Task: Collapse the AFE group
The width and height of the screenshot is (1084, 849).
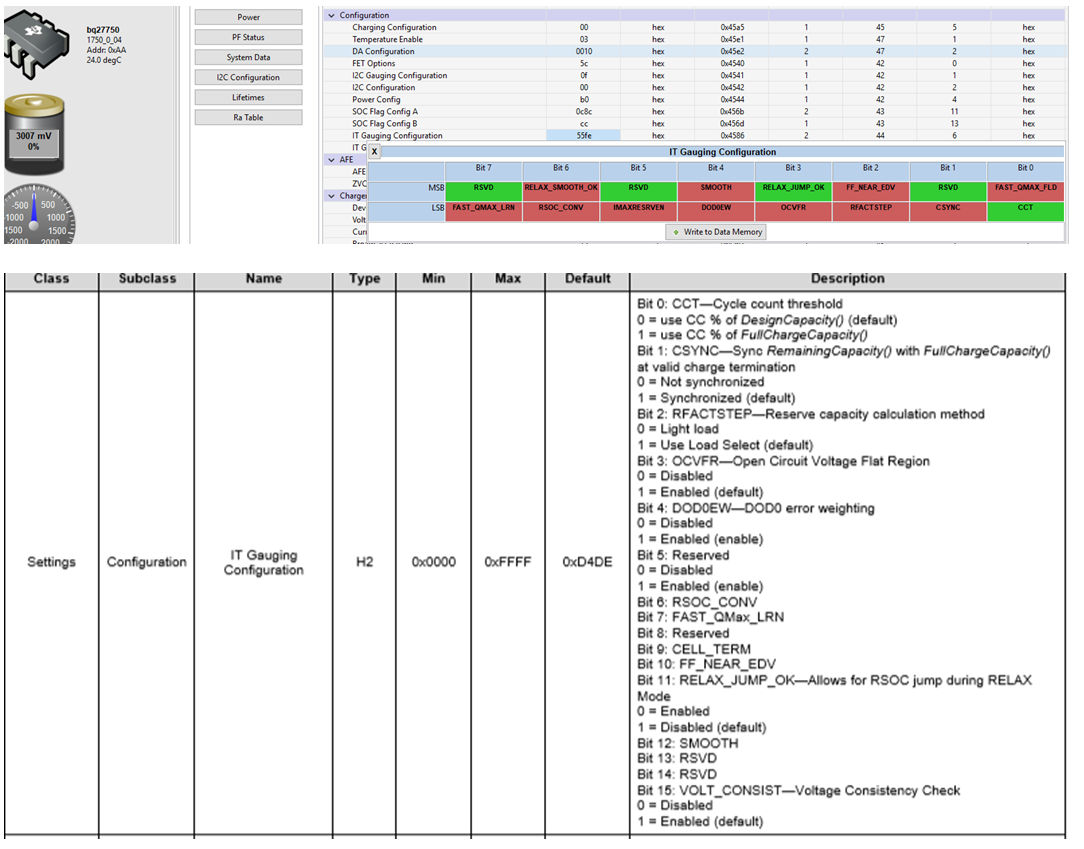Action: pos(331,160)
